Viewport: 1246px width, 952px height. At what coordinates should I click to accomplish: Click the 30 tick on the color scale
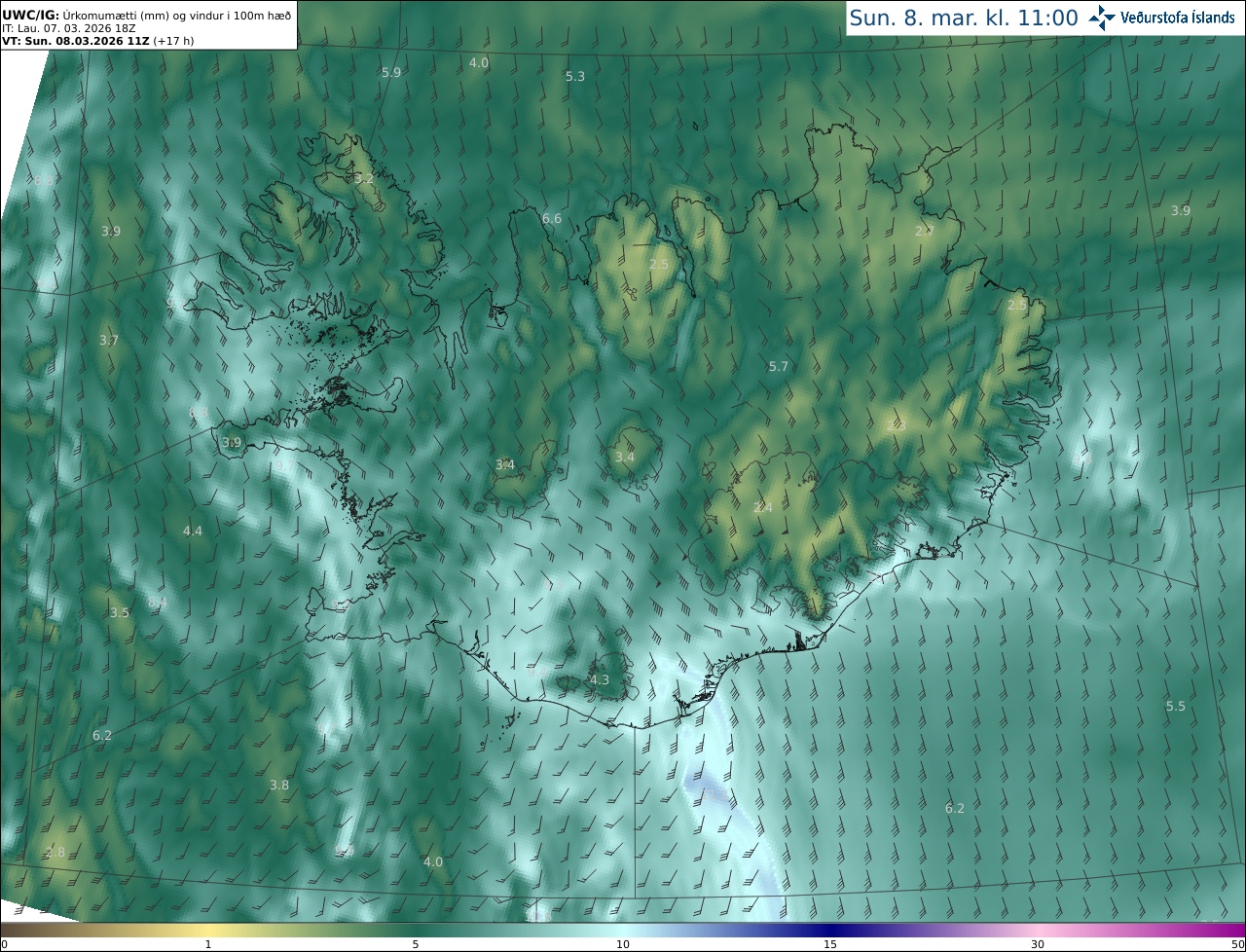pyautogui.click(x=1038, y=944)
